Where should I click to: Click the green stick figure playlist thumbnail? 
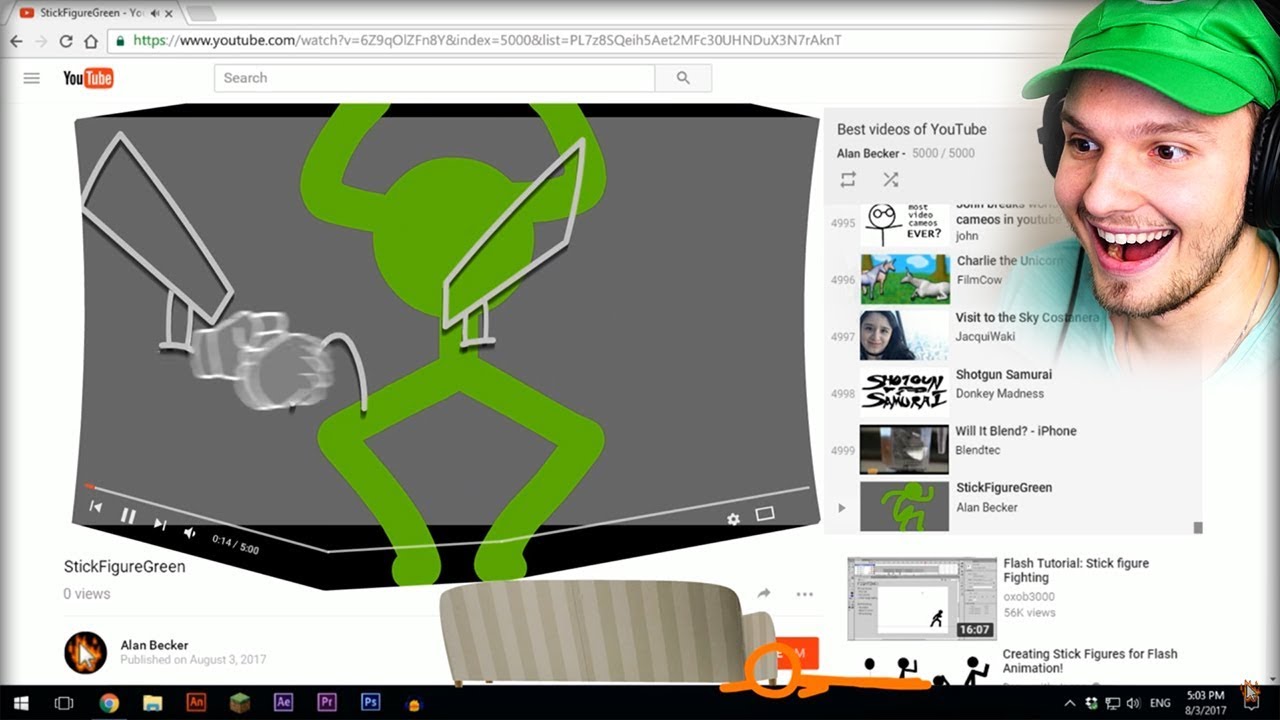click(x=904, y=506)
